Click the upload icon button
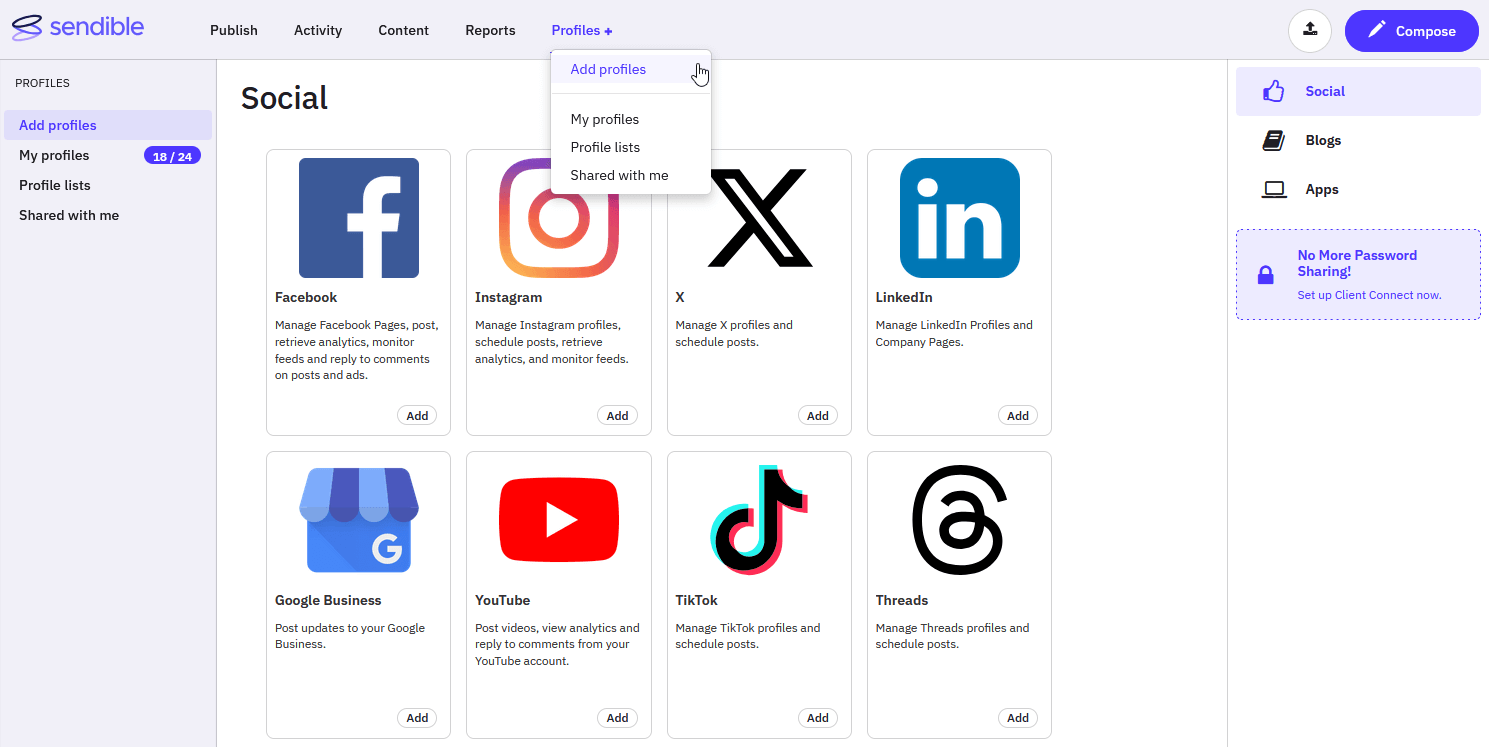 [1310, 30]
